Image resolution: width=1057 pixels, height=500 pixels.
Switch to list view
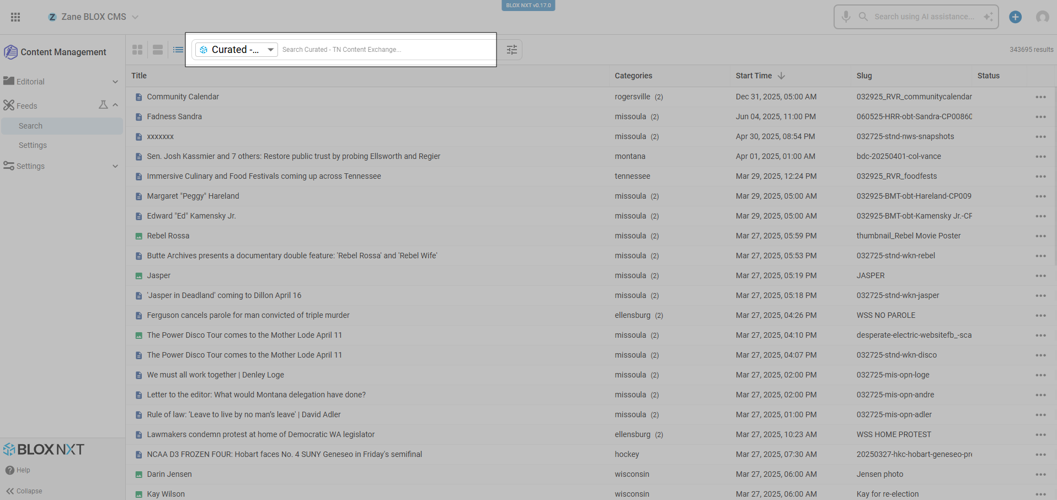click(178, 49)
